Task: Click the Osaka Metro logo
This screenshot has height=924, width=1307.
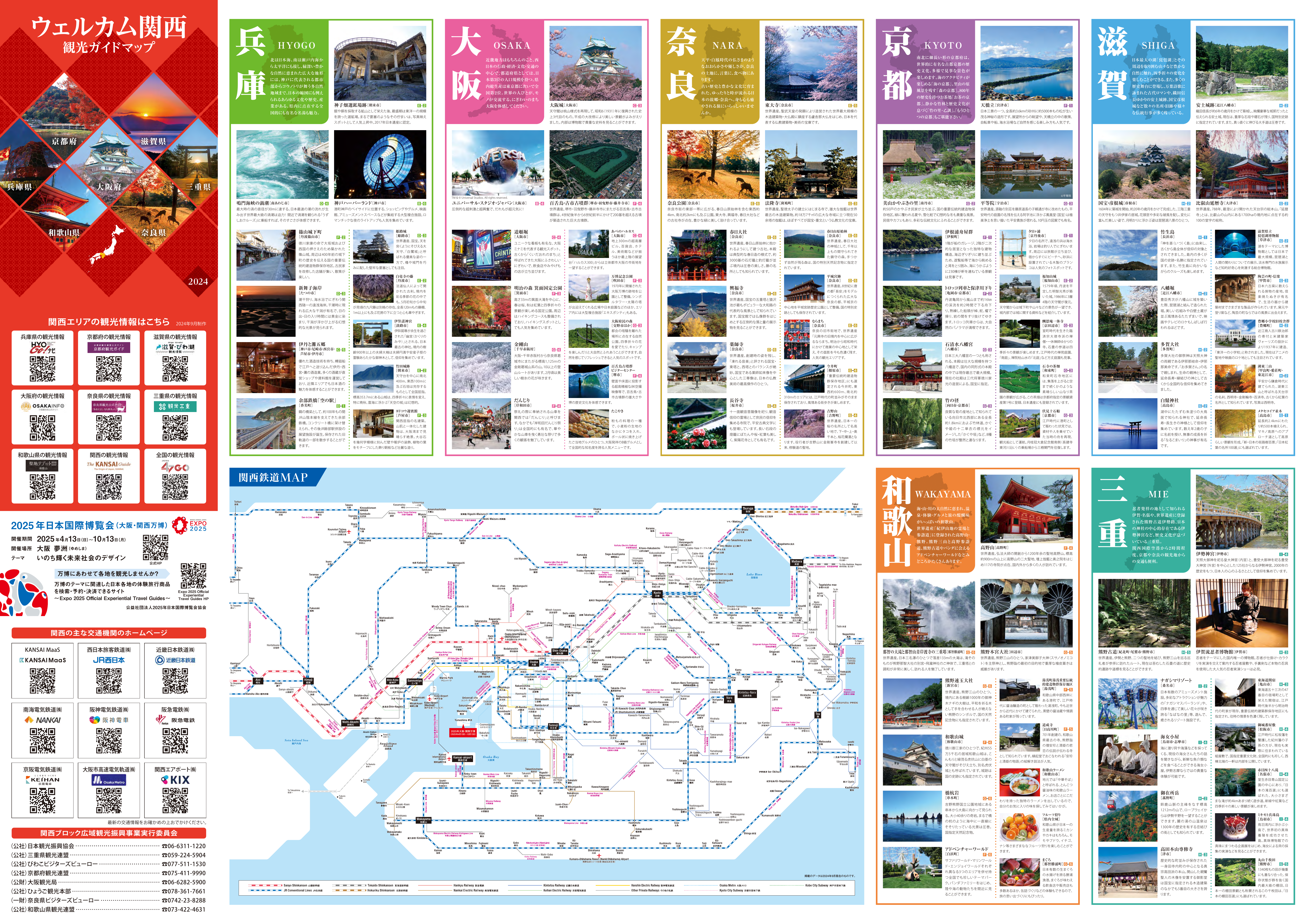Action: tap(109, 780)
